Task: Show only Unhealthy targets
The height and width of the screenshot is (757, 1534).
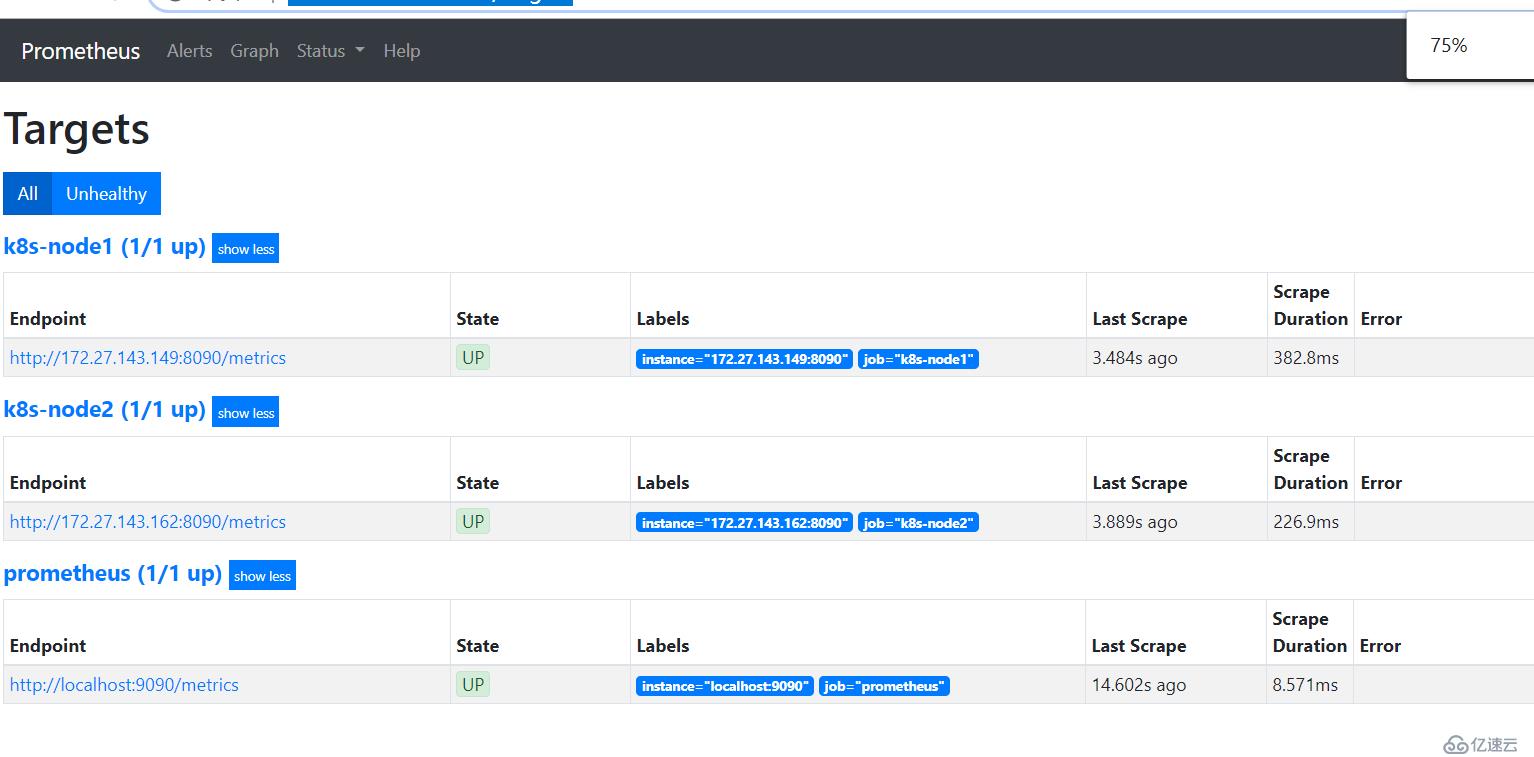Action: pos(106,194)
